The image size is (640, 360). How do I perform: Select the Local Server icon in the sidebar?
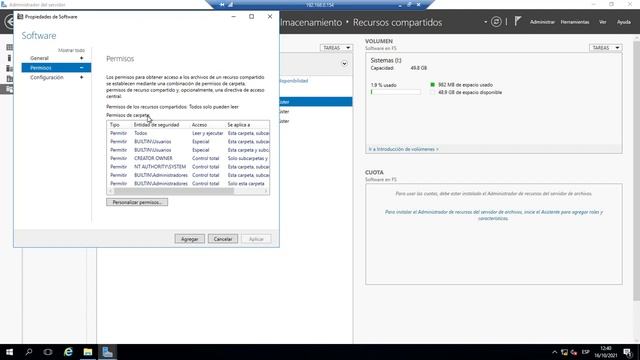pyautogui.click(x=9, y=58)
